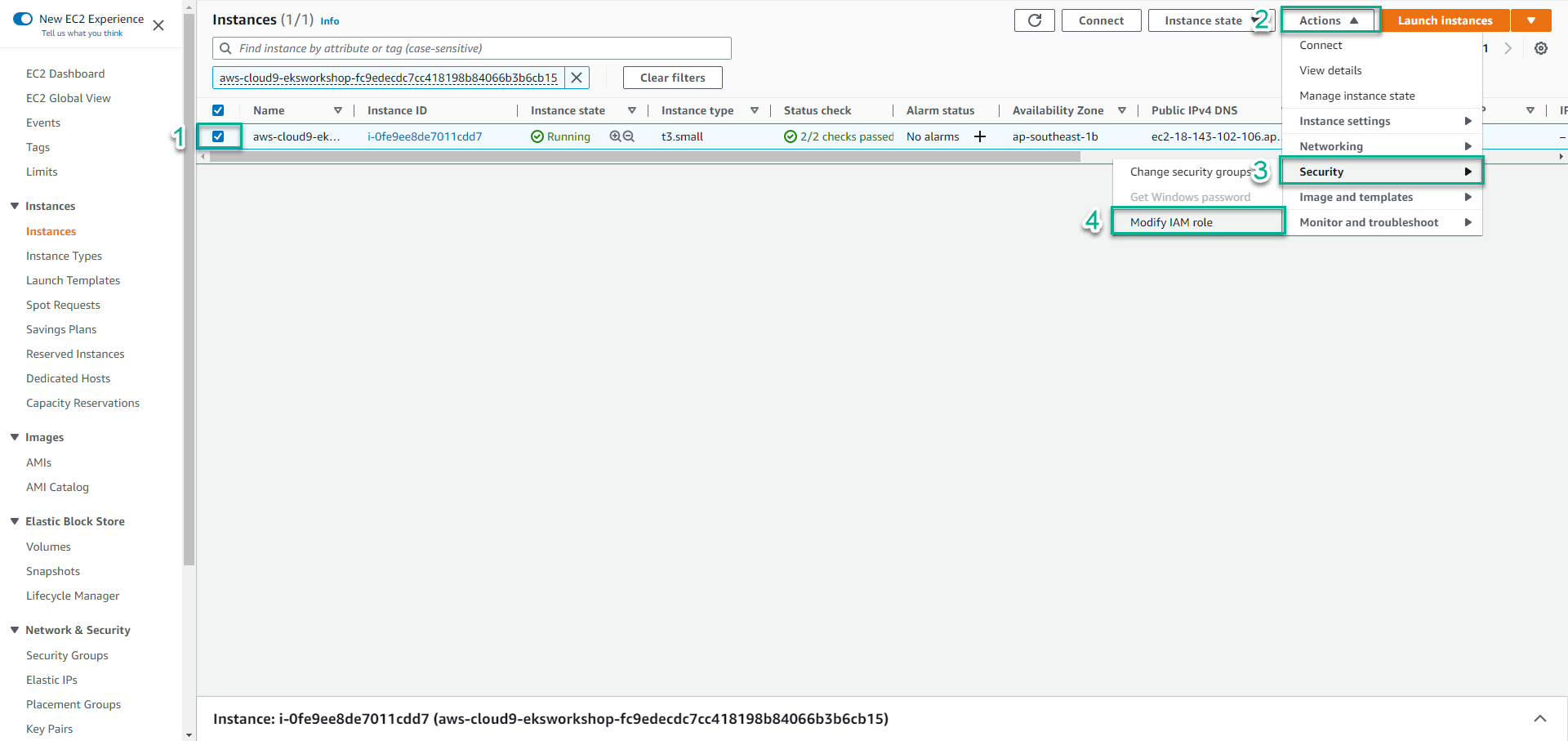Click the Launch instances button
1568x741 pixels.
tap(1445, 20)
